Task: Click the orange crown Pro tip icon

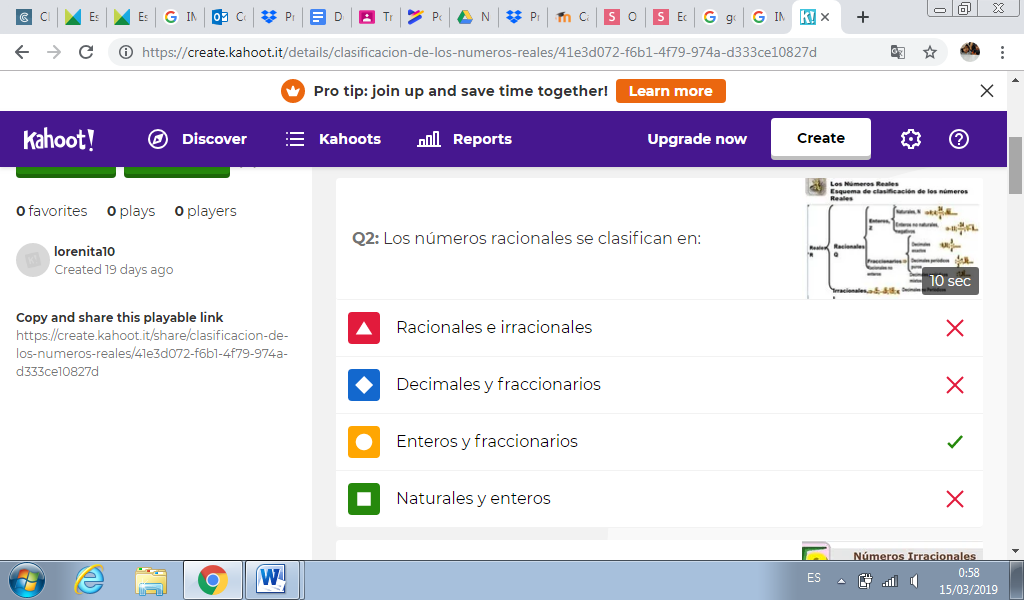Action: 293,91
